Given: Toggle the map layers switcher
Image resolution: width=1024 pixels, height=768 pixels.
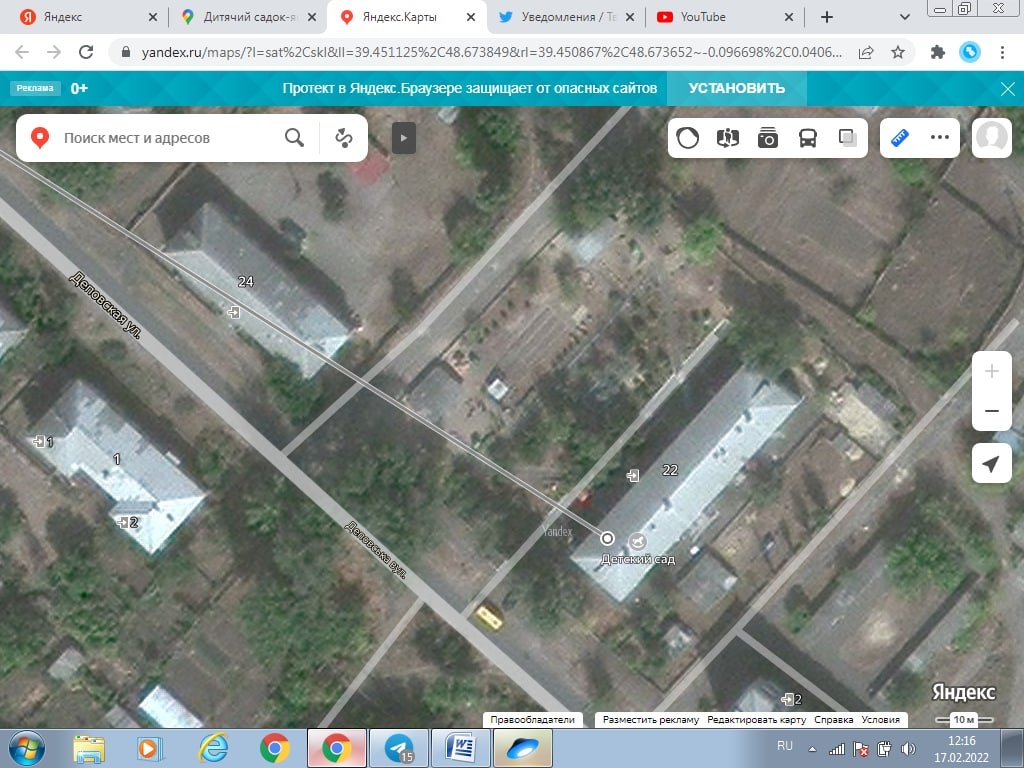Looking at the screenshot, I should point(848,138).
